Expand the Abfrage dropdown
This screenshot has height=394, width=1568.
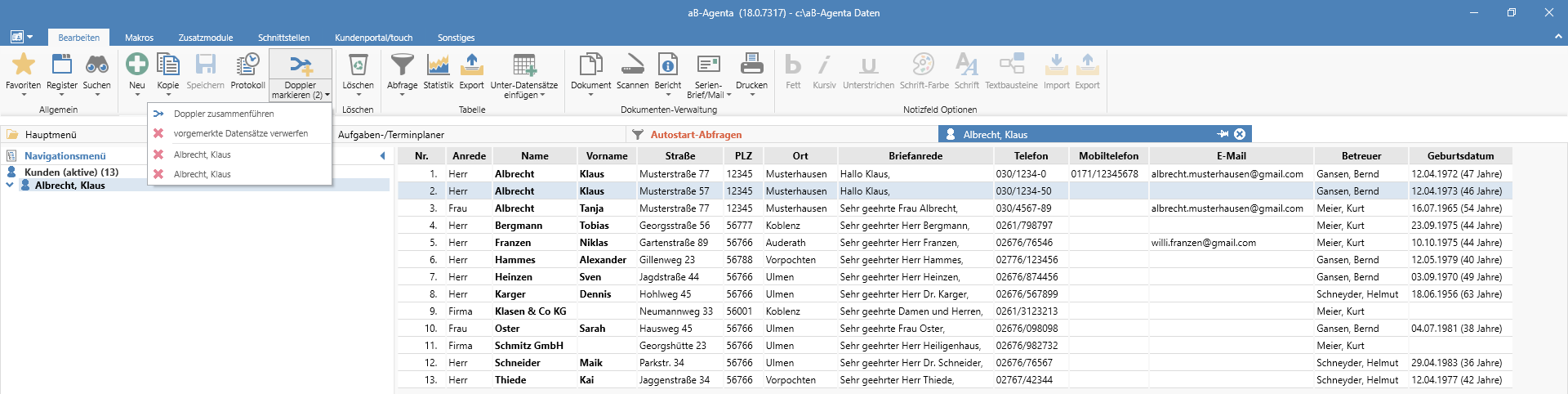(x=402, y=94)
